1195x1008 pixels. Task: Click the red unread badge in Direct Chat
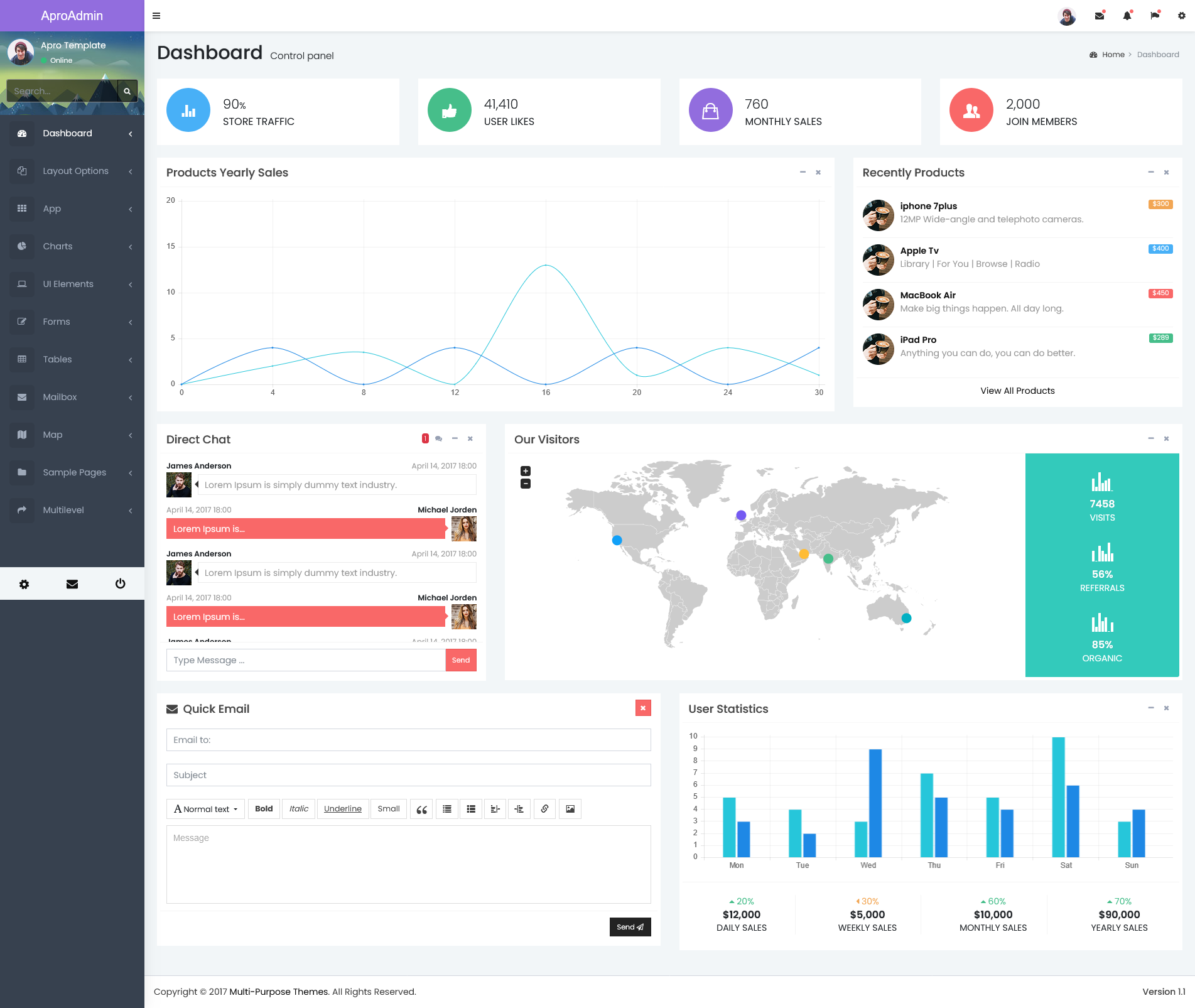click(x=425, y=438)
